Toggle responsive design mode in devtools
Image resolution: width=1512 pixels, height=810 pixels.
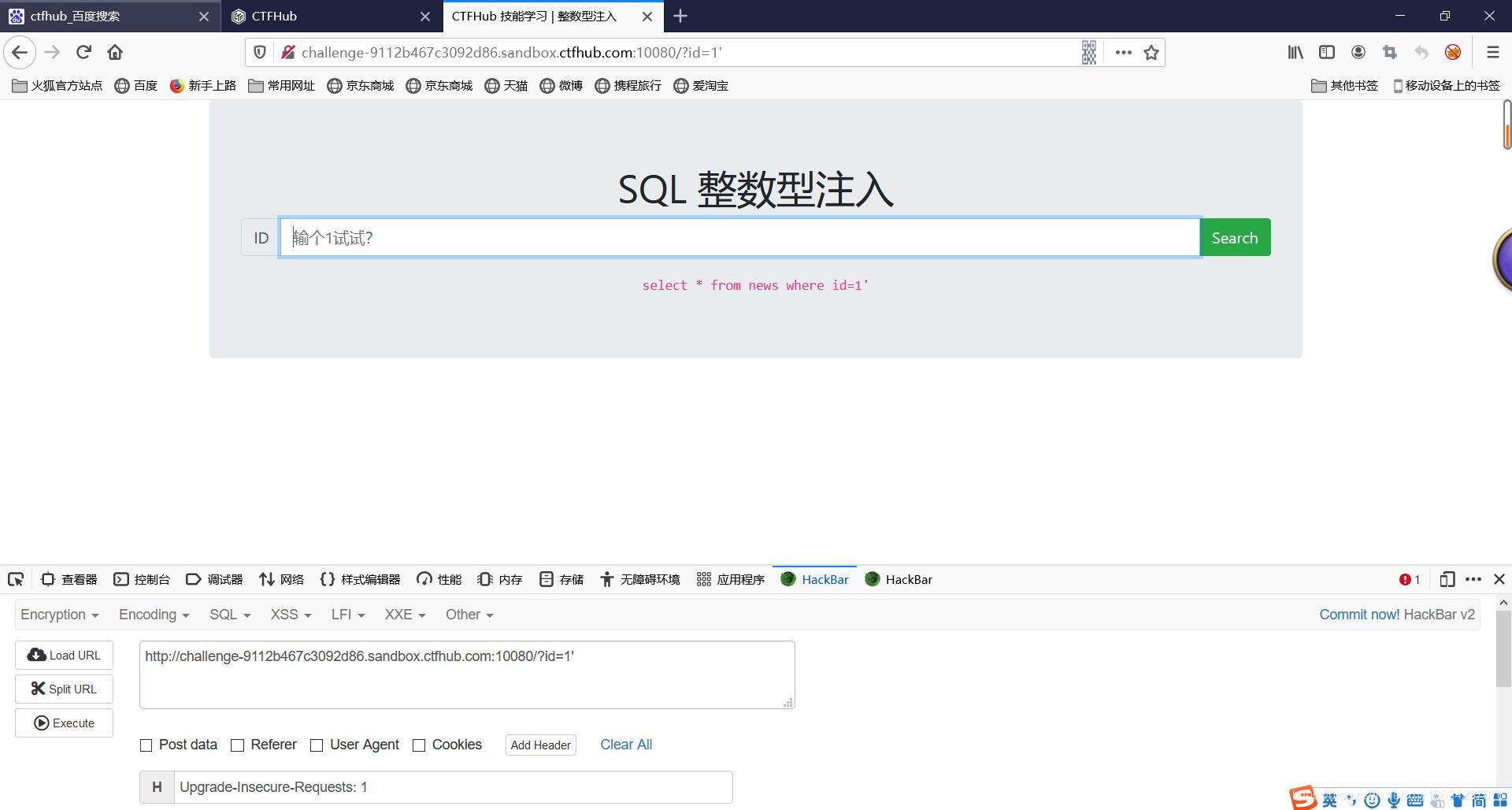[1447, 580]
